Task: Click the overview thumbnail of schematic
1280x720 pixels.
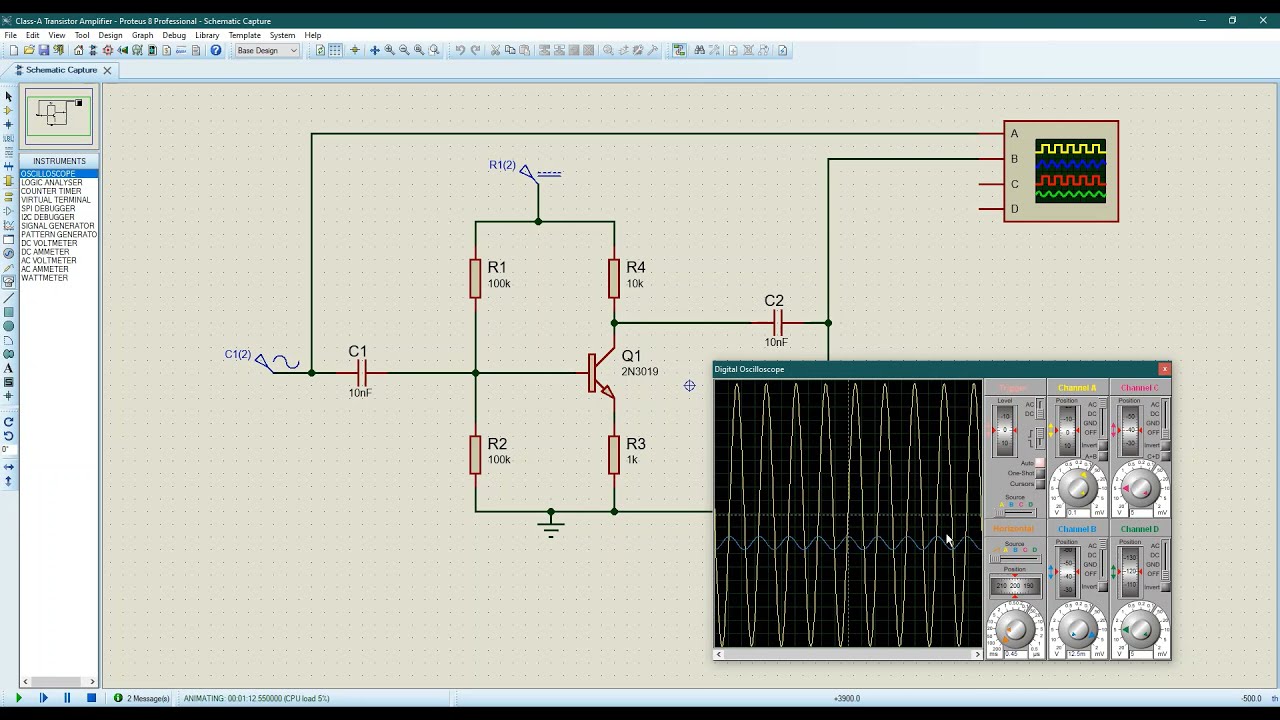Action: point(58,117)
